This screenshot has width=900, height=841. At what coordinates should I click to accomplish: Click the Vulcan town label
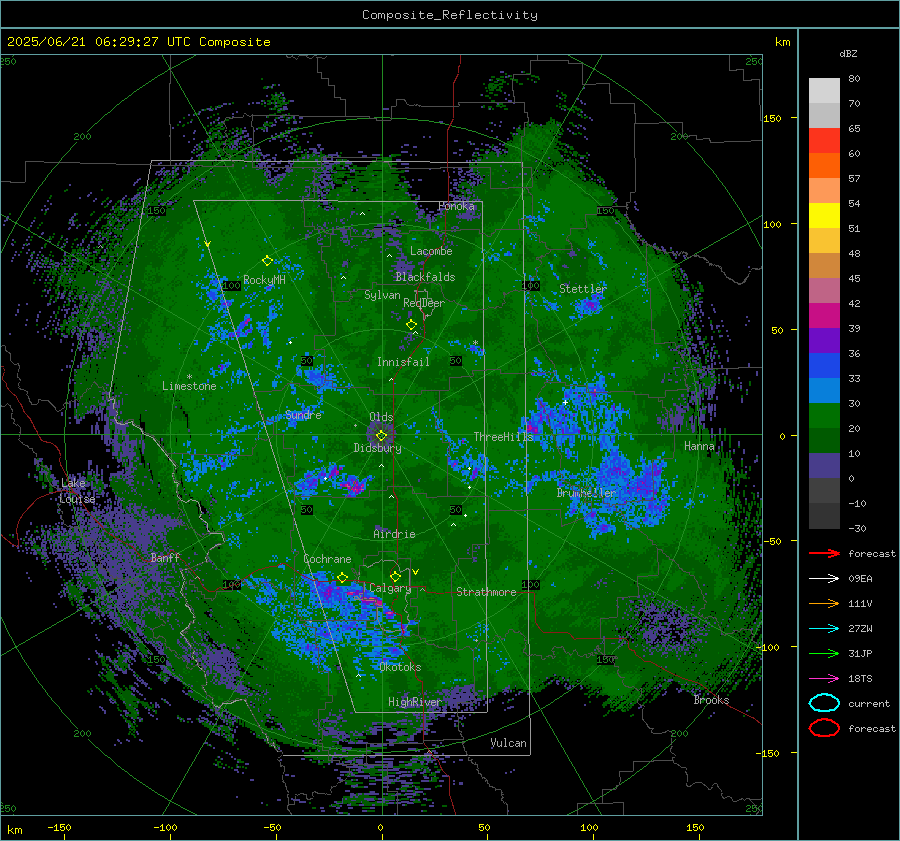click(x=508, y=743)
